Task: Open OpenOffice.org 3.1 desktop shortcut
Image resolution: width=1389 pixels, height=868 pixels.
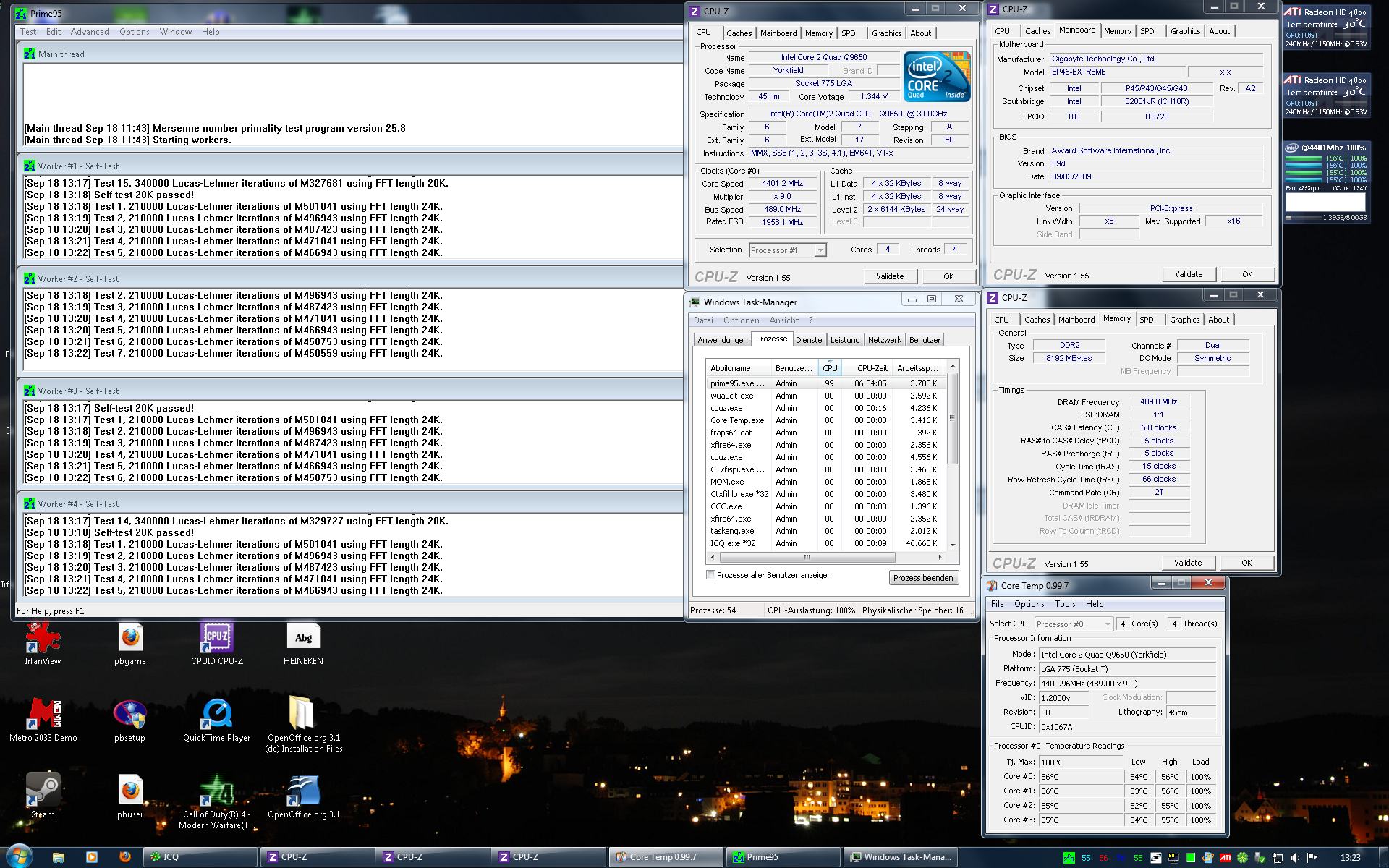Action: click(x=303, y=796)
